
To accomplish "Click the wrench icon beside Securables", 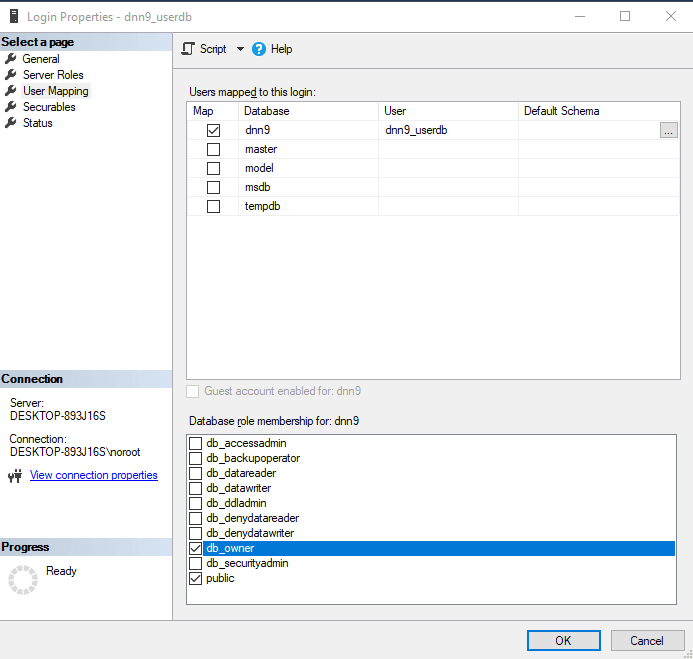I will point(11,107).
